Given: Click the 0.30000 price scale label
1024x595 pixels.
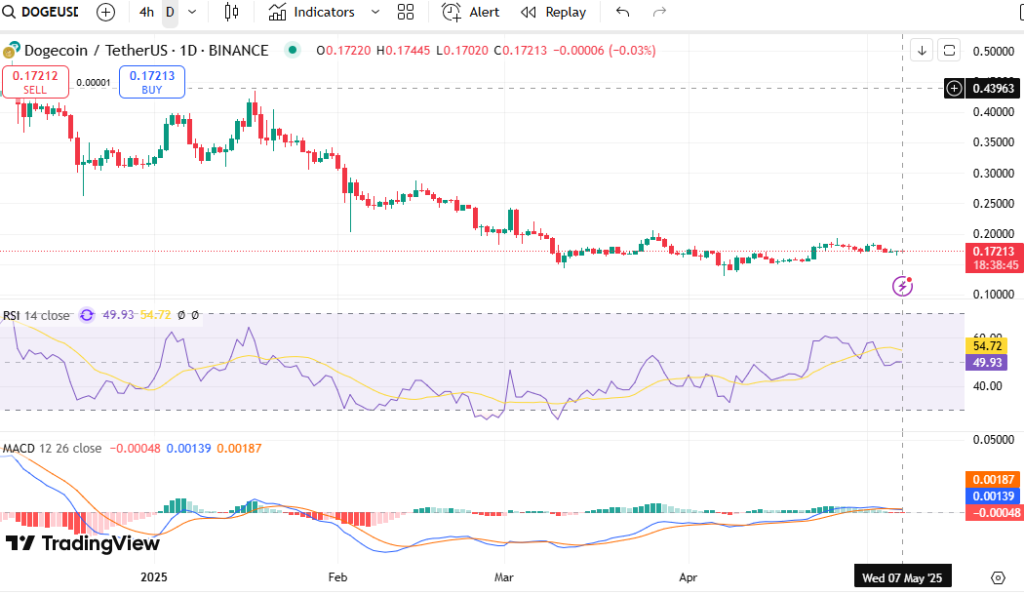Looking at the screenshot, I should coord(993,174).
